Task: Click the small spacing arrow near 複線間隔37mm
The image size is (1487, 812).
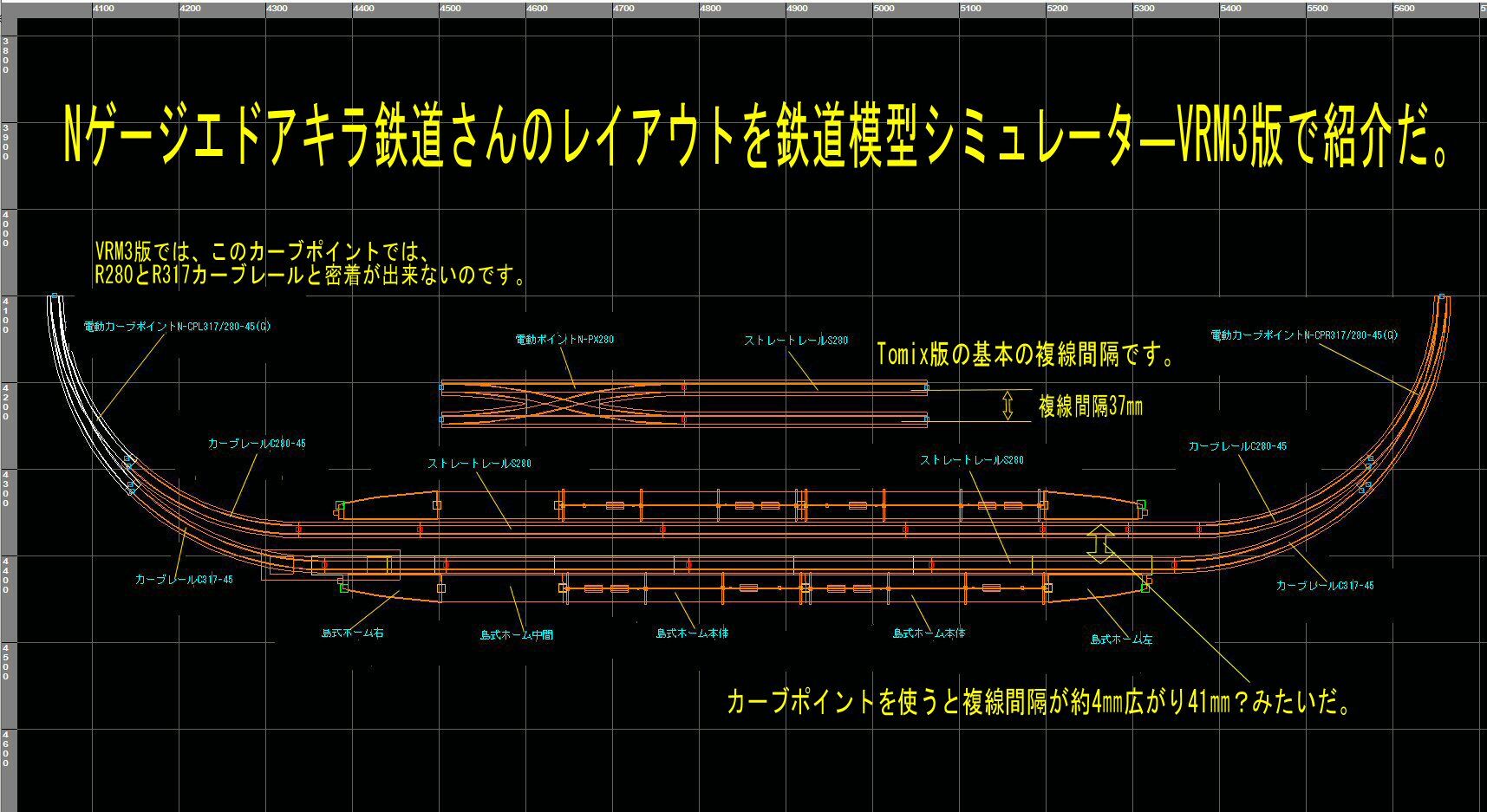Action: coord(1008,405)
